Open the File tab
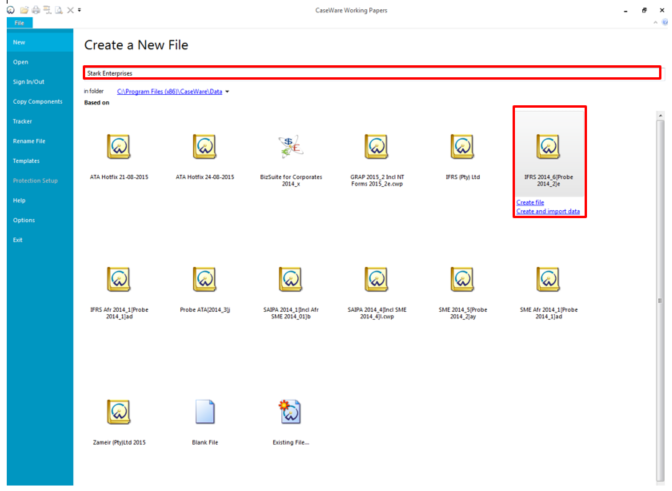The height and width of the screenshot is (491, 672). [19, 23]
